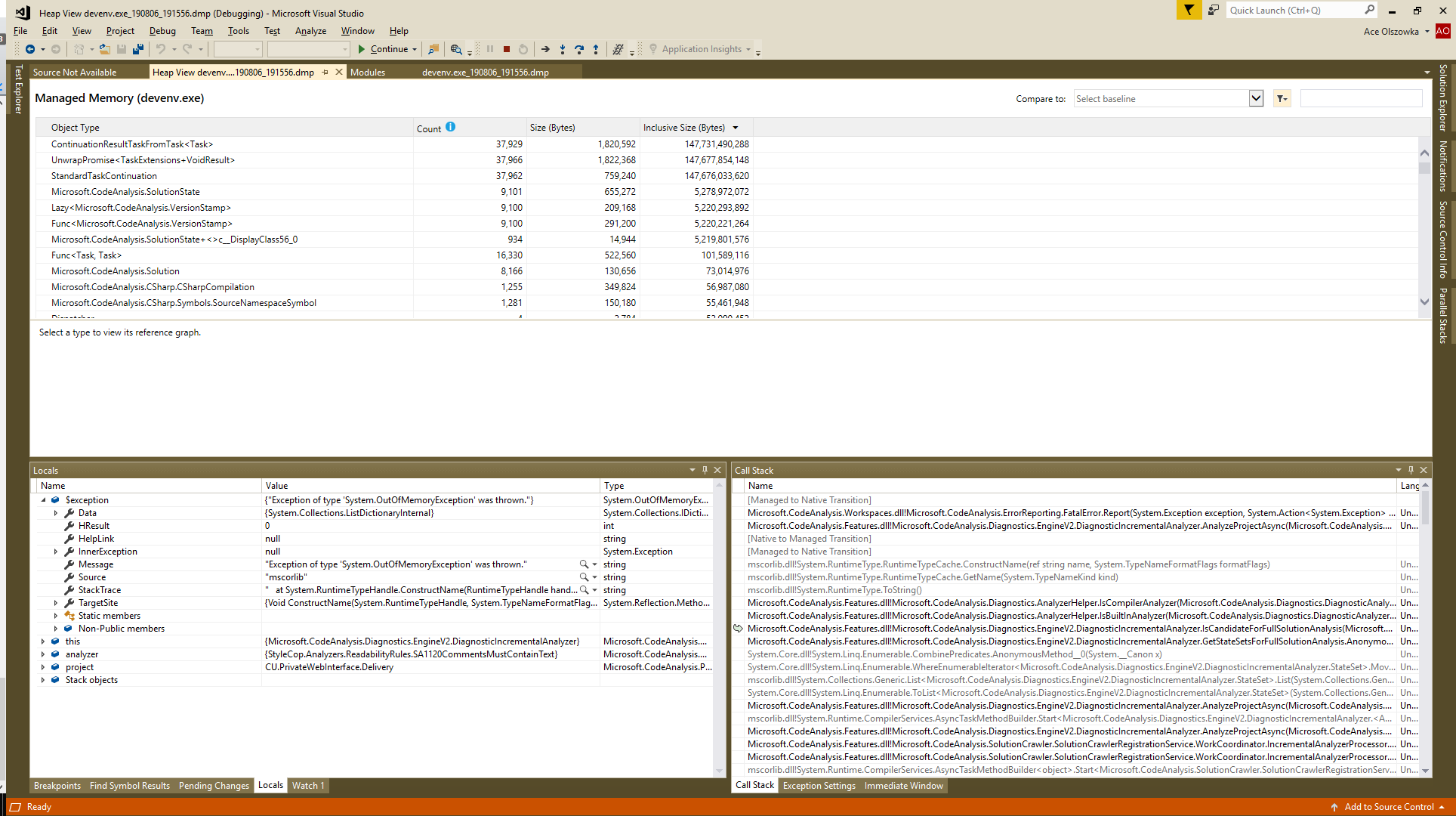The height and width of the screenshot is (816, 1456).
Task: Click the Save All toolbar icon
Action: [138, 48]
